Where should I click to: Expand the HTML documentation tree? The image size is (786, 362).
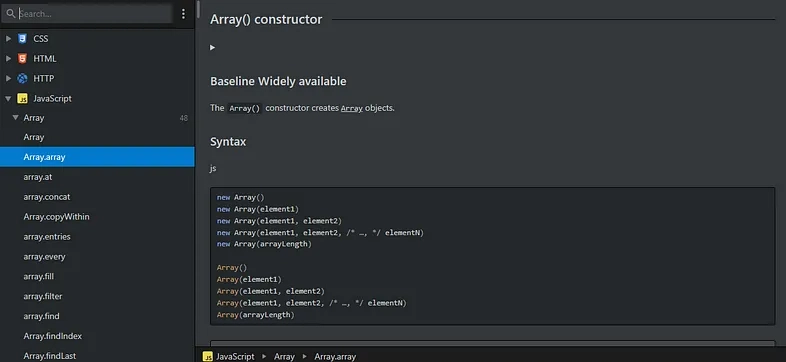pyautogui.click(x=9, y=59)
